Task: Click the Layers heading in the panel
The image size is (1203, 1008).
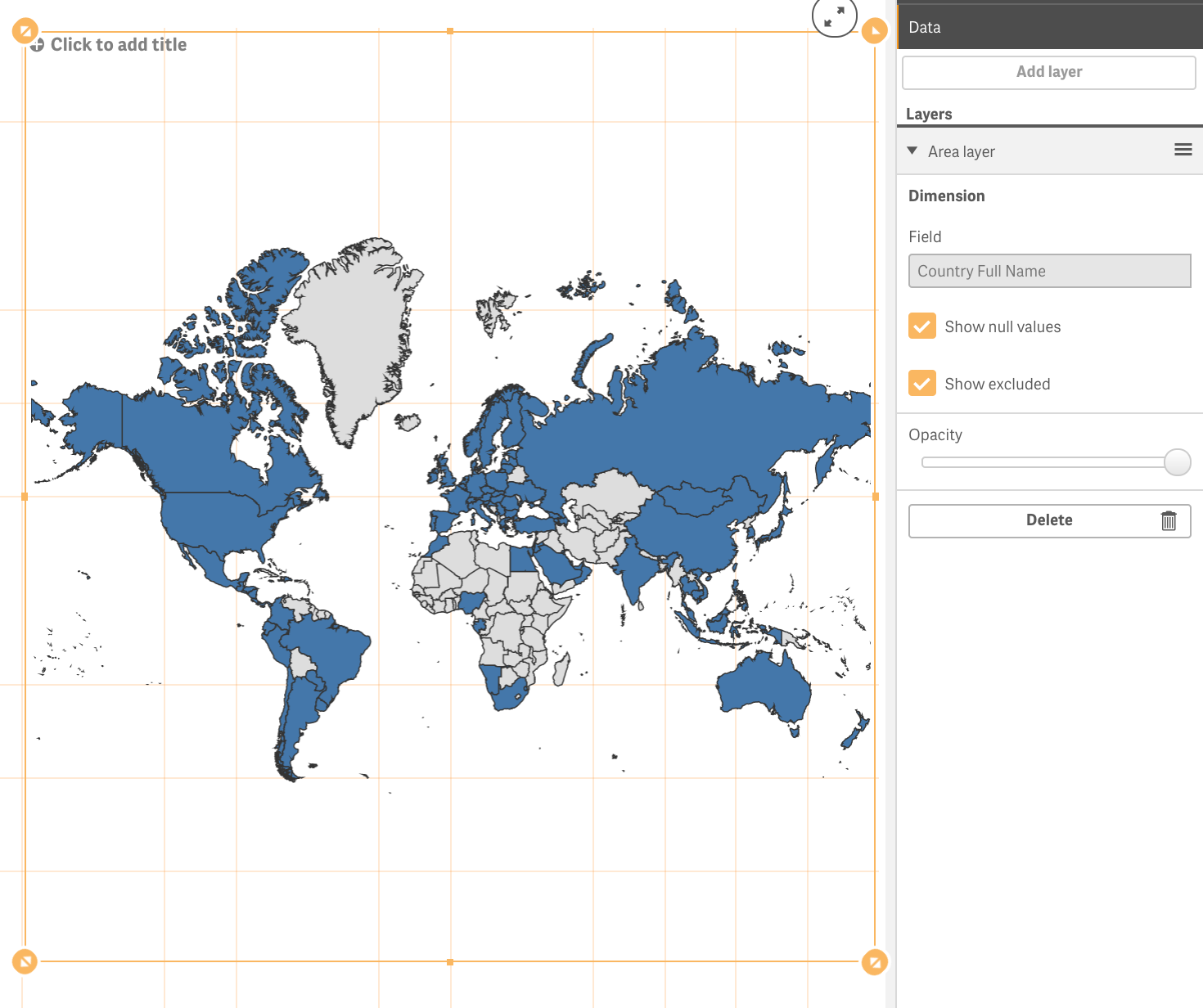Action: click(x=929, y=114)
